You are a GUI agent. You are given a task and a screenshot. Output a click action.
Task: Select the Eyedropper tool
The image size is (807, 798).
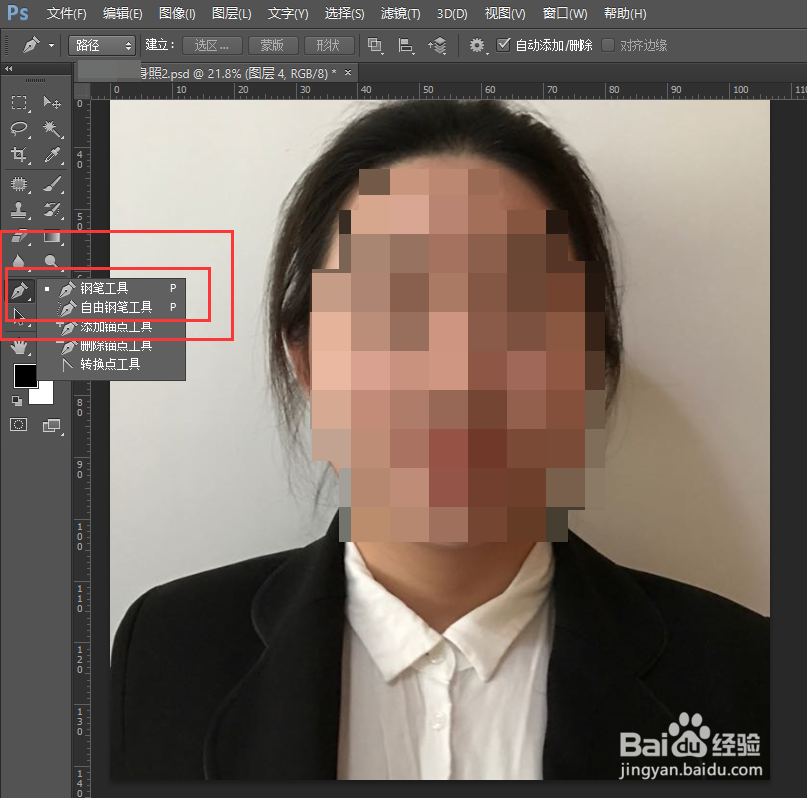(x=51, y=154)
